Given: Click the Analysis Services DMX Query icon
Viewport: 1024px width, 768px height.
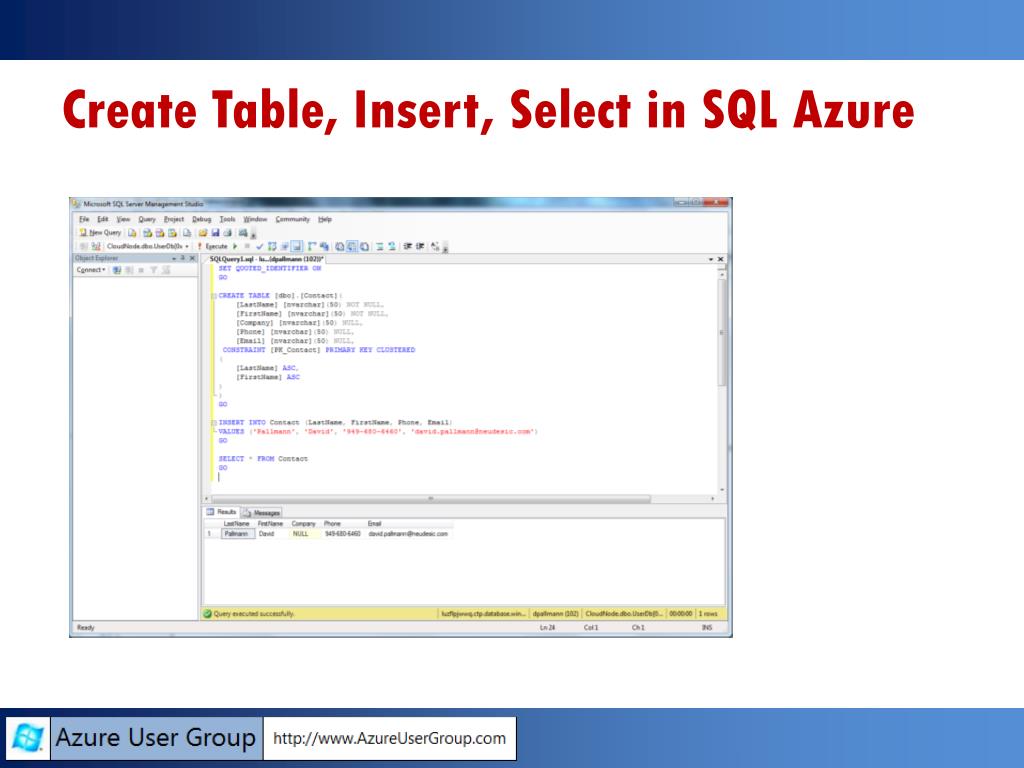Looking at the screenshot, I should click(x=160, y=232).
